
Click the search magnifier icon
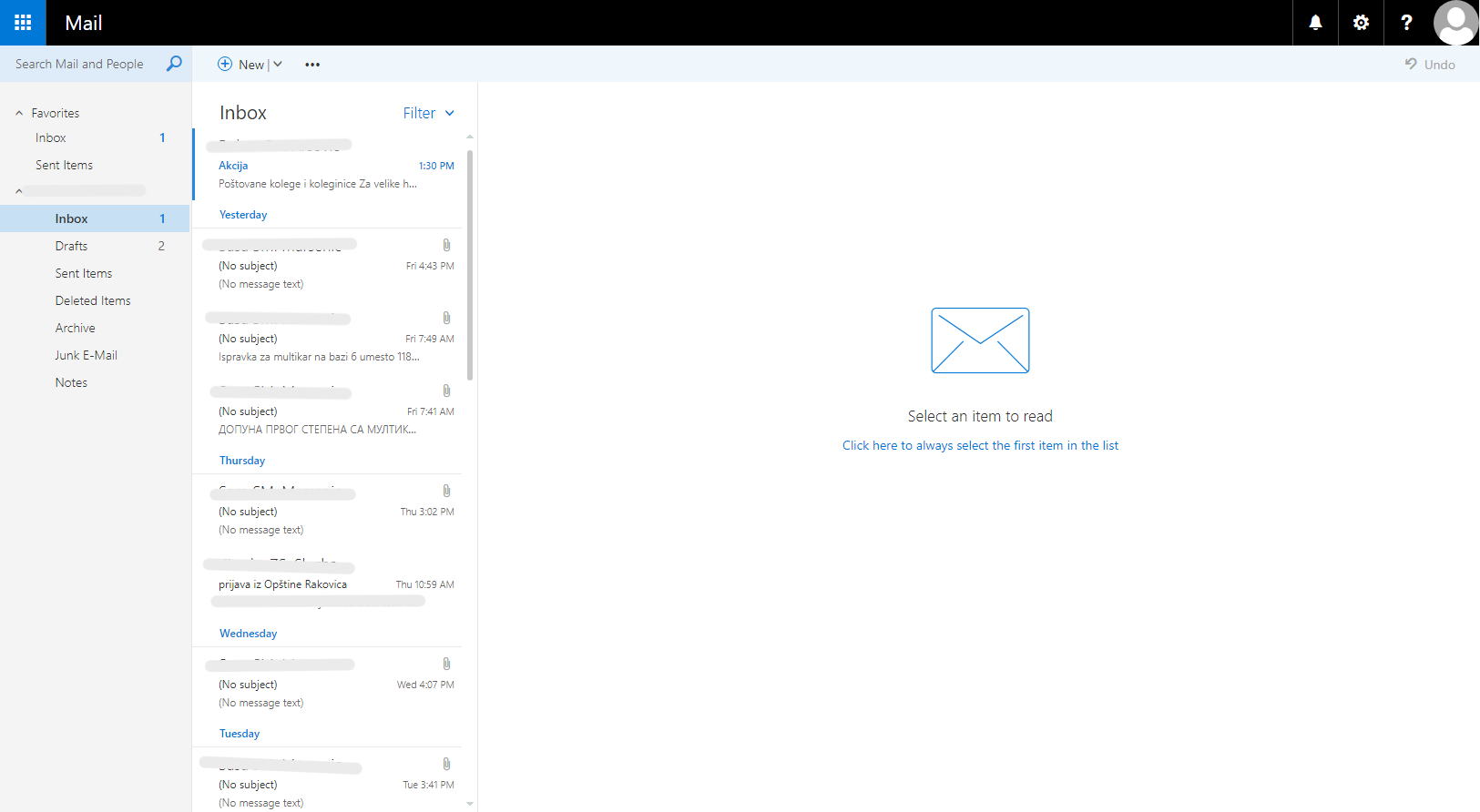(x=174, y=64)
